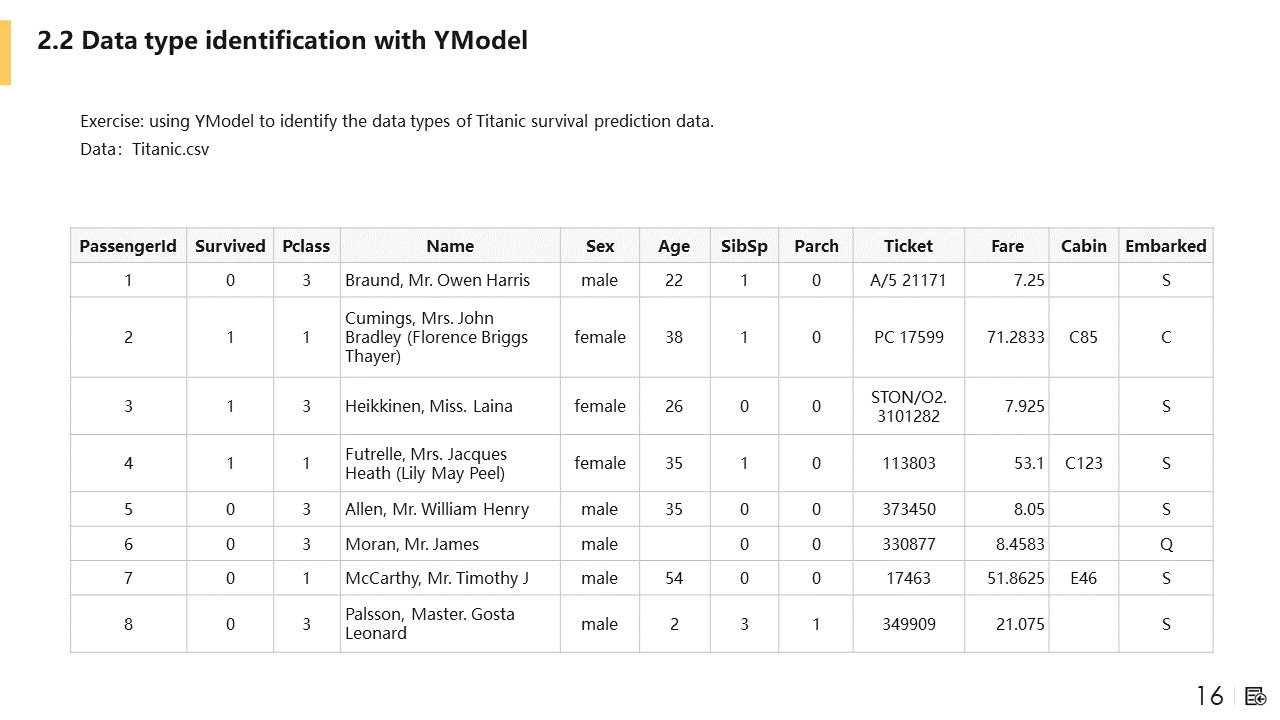Select the Pclass header cell

(x=306, y=246)
